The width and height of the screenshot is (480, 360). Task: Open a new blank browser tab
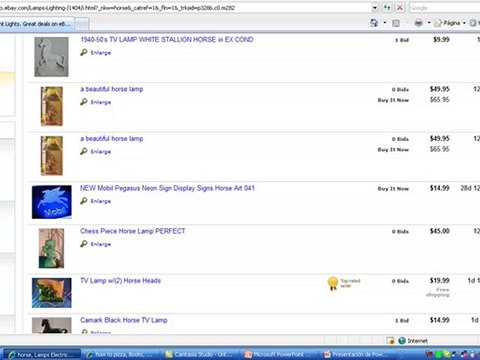(x=82, y=24)
